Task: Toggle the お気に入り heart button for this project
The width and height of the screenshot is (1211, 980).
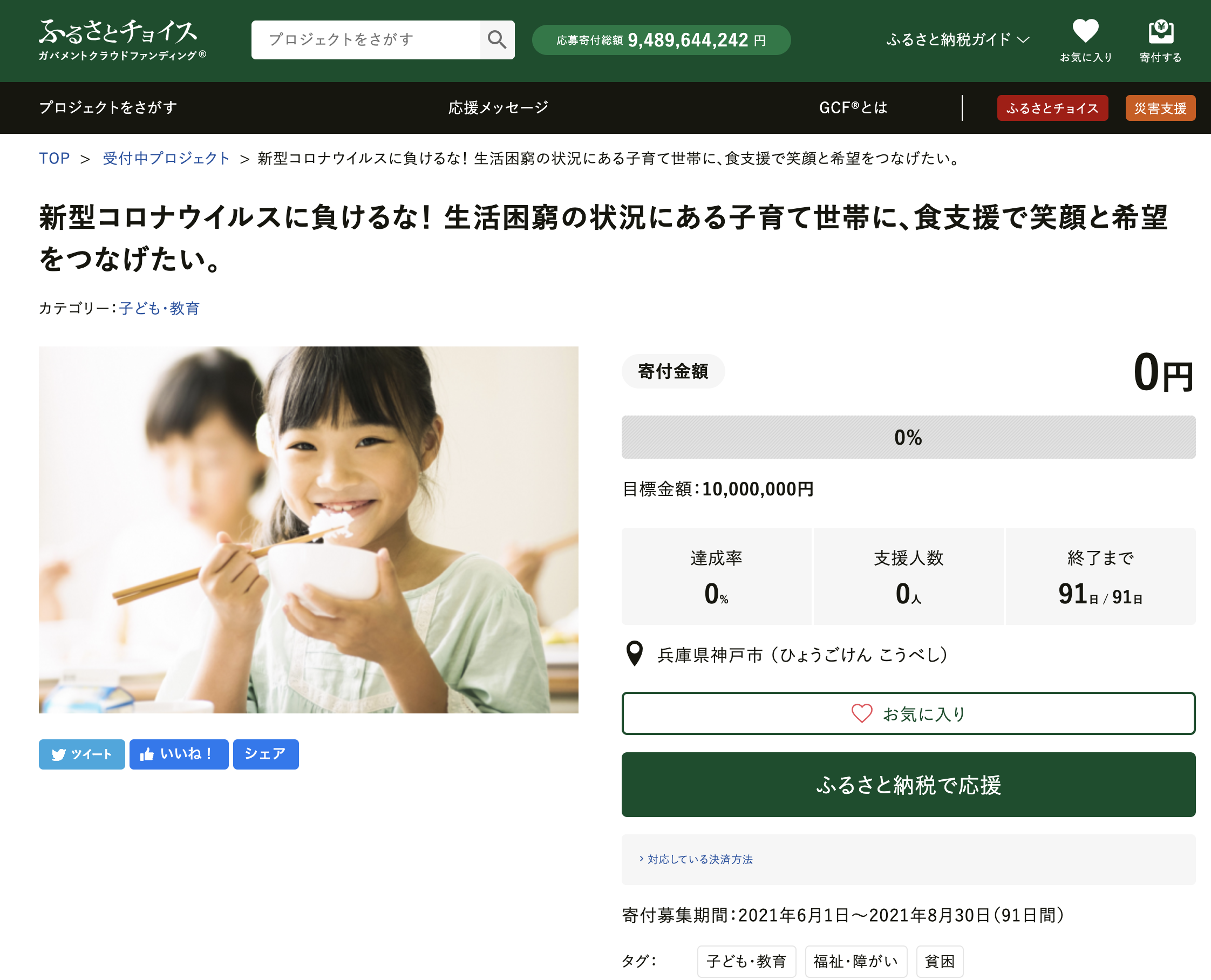Action: click(908, 713)
